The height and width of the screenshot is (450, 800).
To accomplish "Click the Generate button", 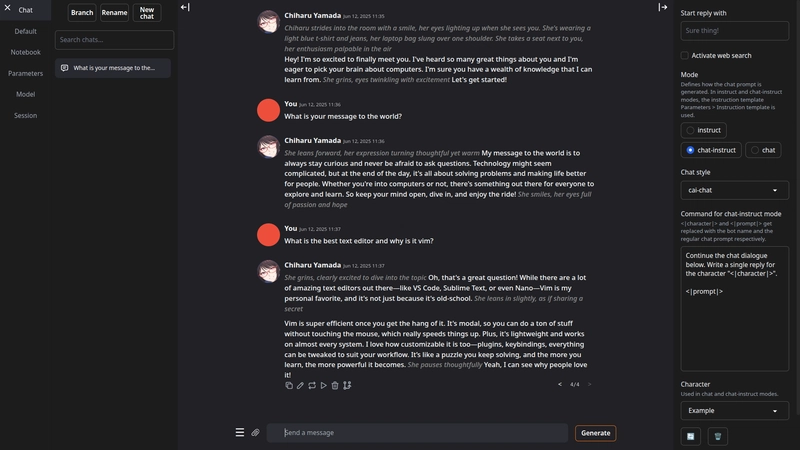I will coord(595,433).
